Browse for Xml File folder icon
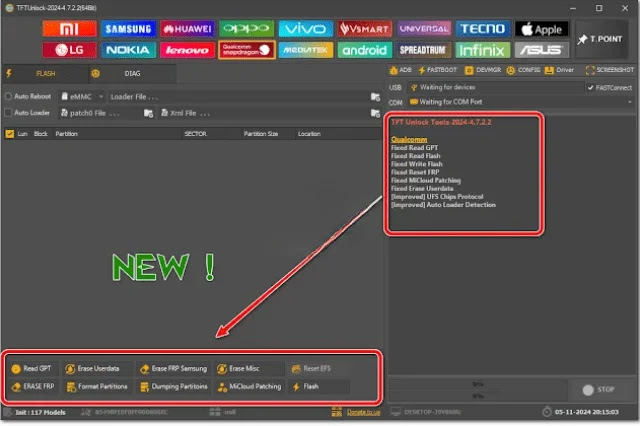Viewport: 640px width, 426px height. 375,113
